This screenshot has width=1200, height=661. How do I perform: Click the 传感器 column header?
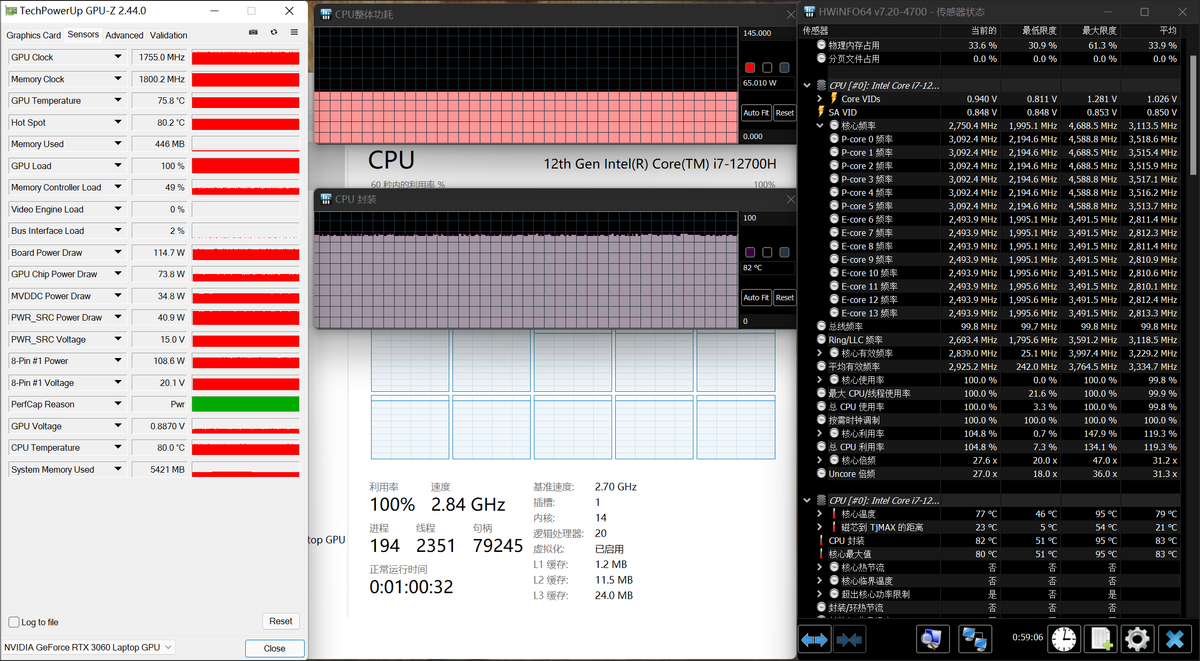coord(868,30)
